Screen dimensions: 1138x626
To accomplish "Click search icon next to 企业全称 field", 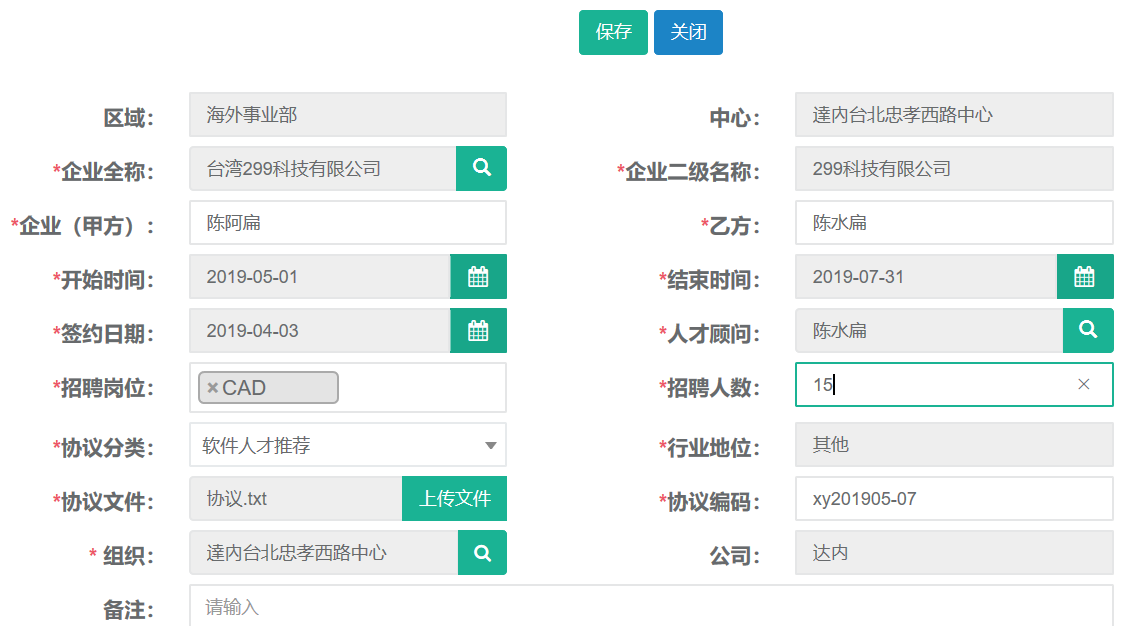I will pyautogui.click(x=481, y=168).
